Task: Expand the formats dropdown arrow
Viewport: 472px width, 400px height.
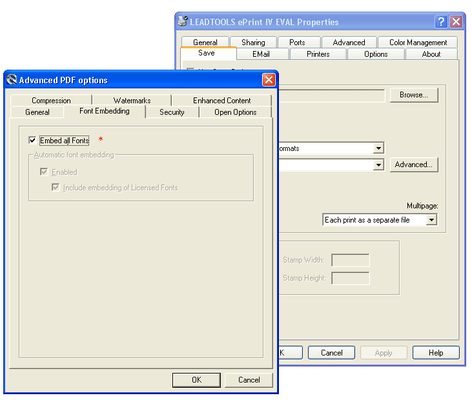Action: point(378,148)
